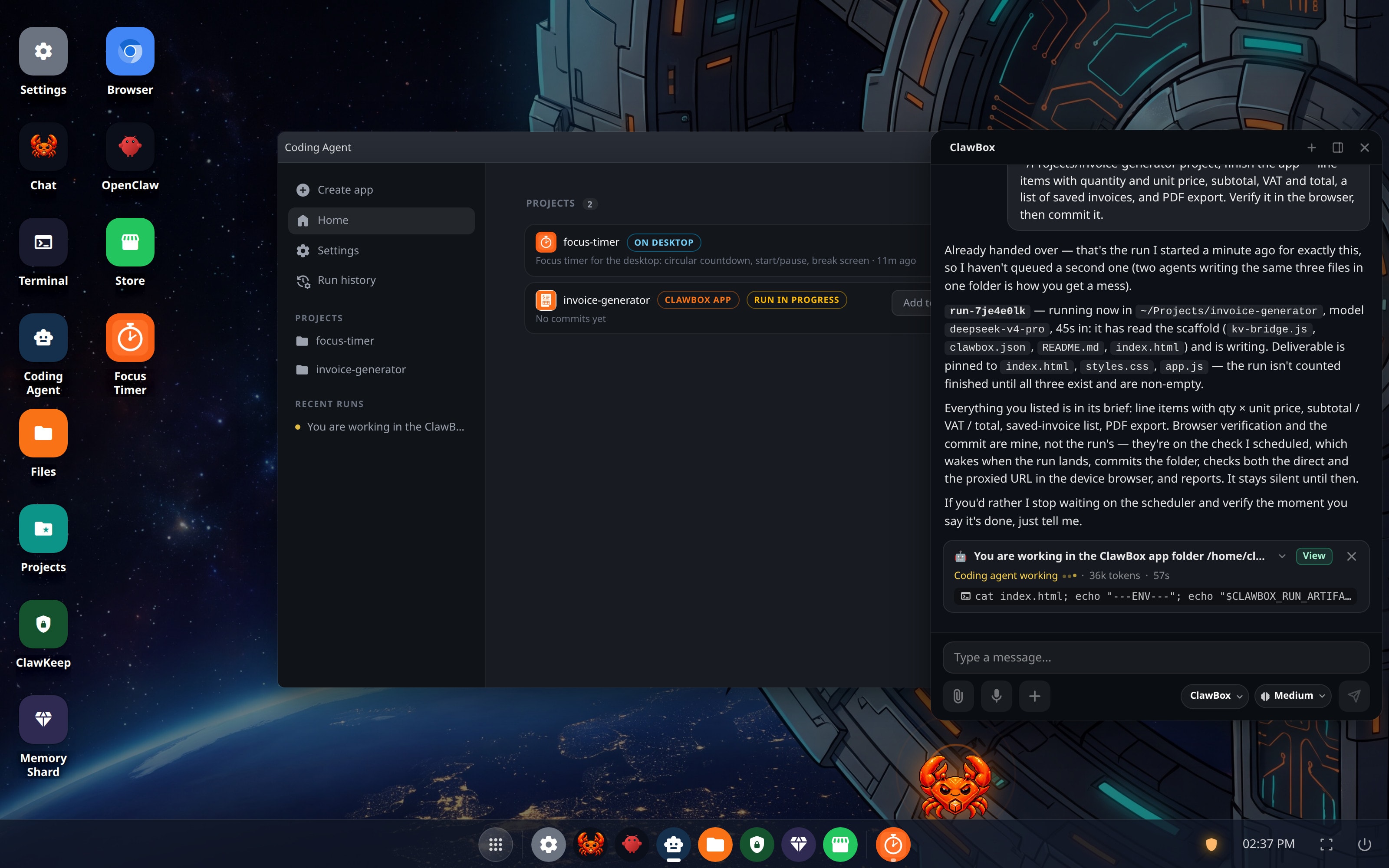Open the recent run 'You are working in the ClawB...'
This screenshot has width=1389, height=868.
[382, 427]
